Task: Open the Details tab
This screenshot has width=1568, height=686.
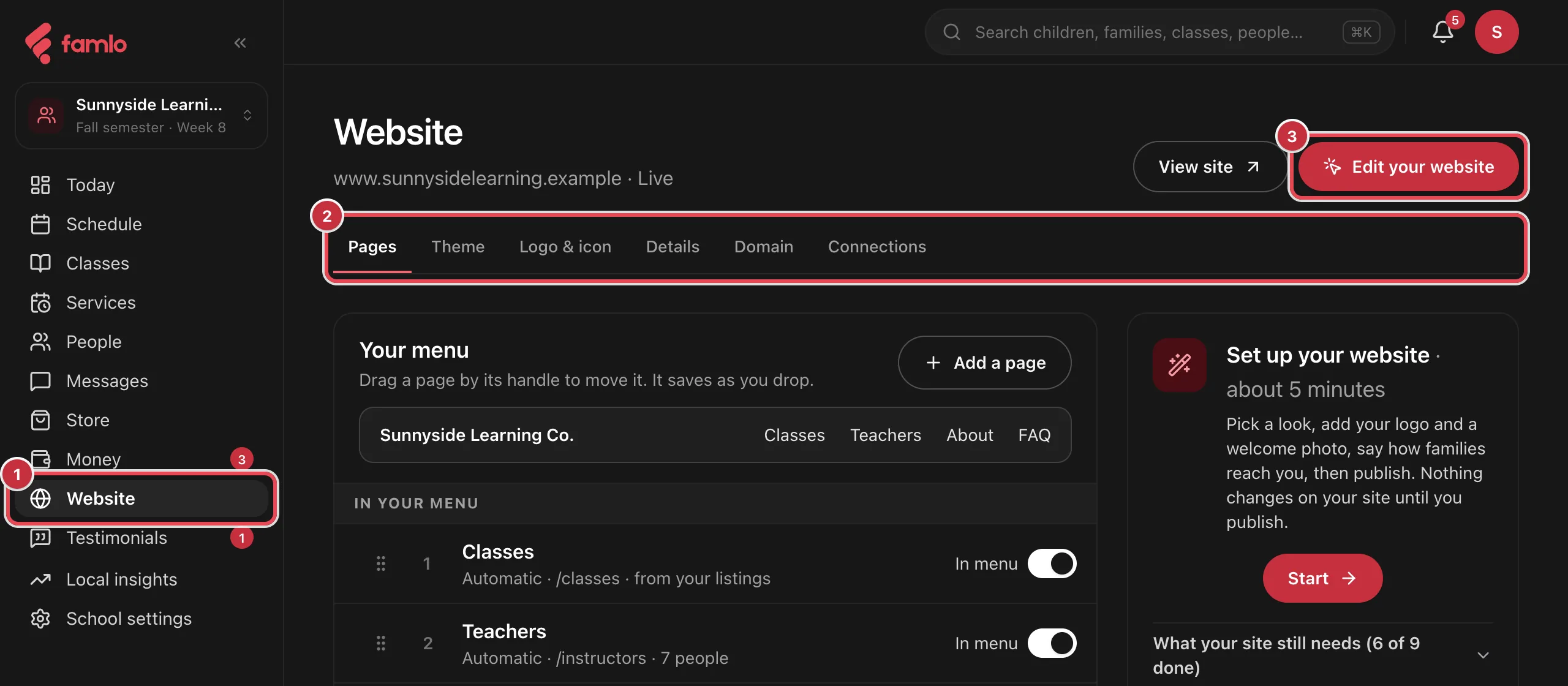Action: point(673,247)
